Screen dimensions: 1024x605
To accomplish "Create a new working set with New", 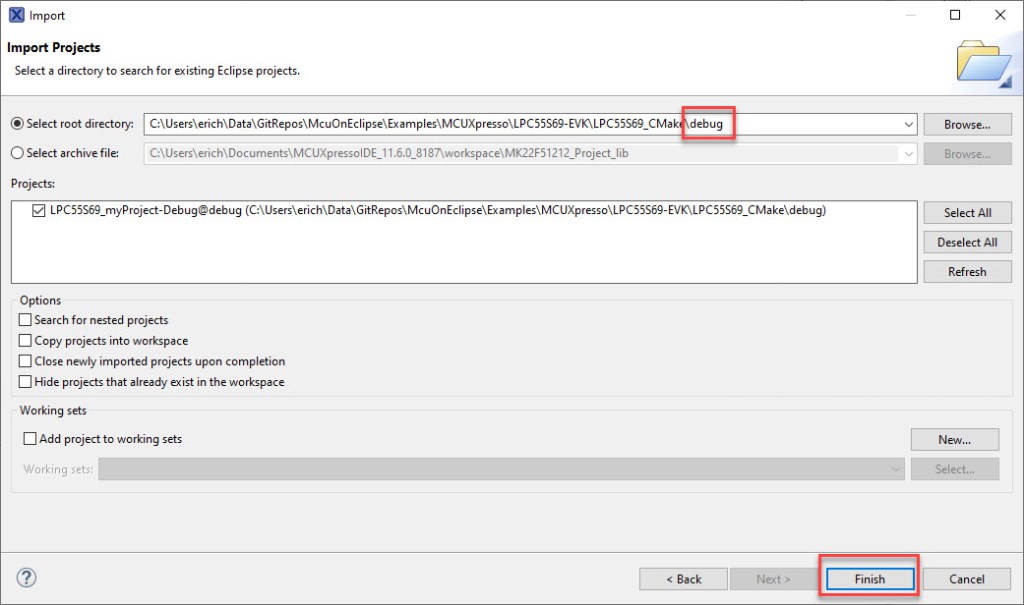I will (954, 438).
